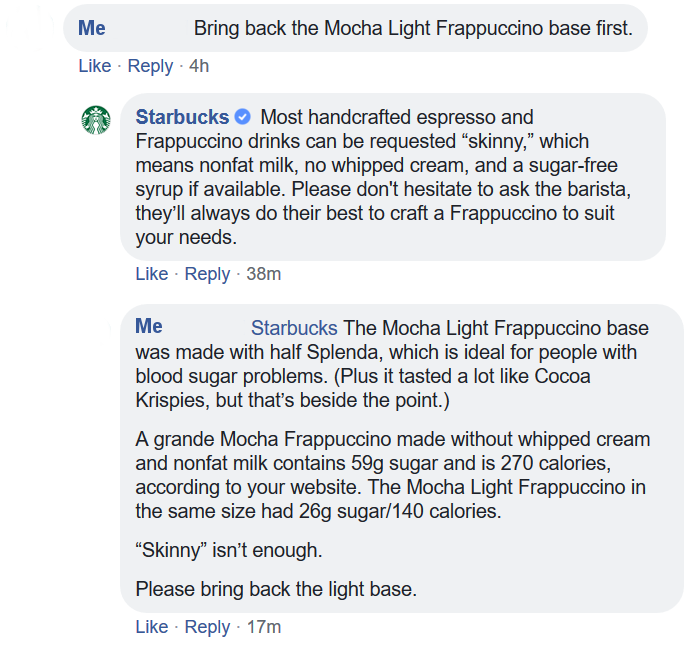The image size is (696, 647).
Task: Click the Please bring back the light base line
Action: (x=276, y=589)
